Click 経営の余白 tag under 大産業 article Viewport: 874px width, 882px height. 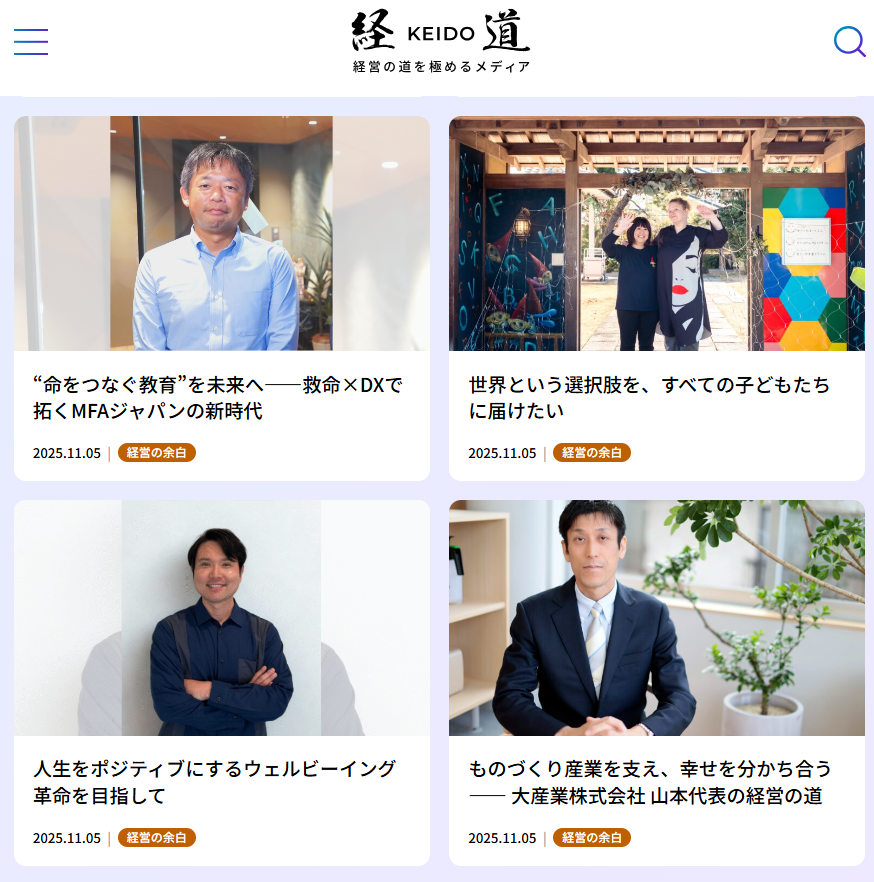point(592,838)
